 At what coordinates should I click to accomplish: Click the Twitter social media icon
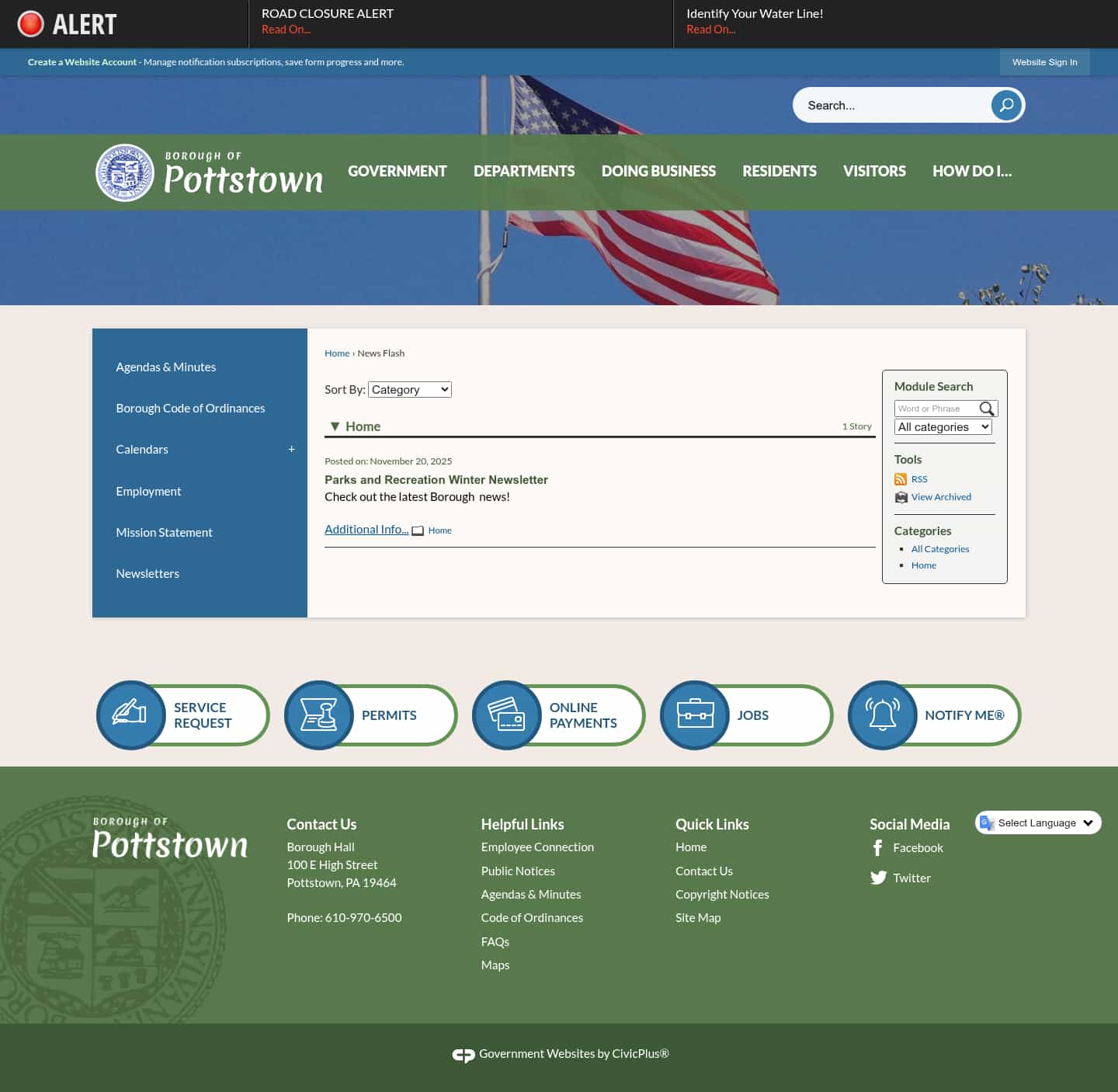coord(878,878)
